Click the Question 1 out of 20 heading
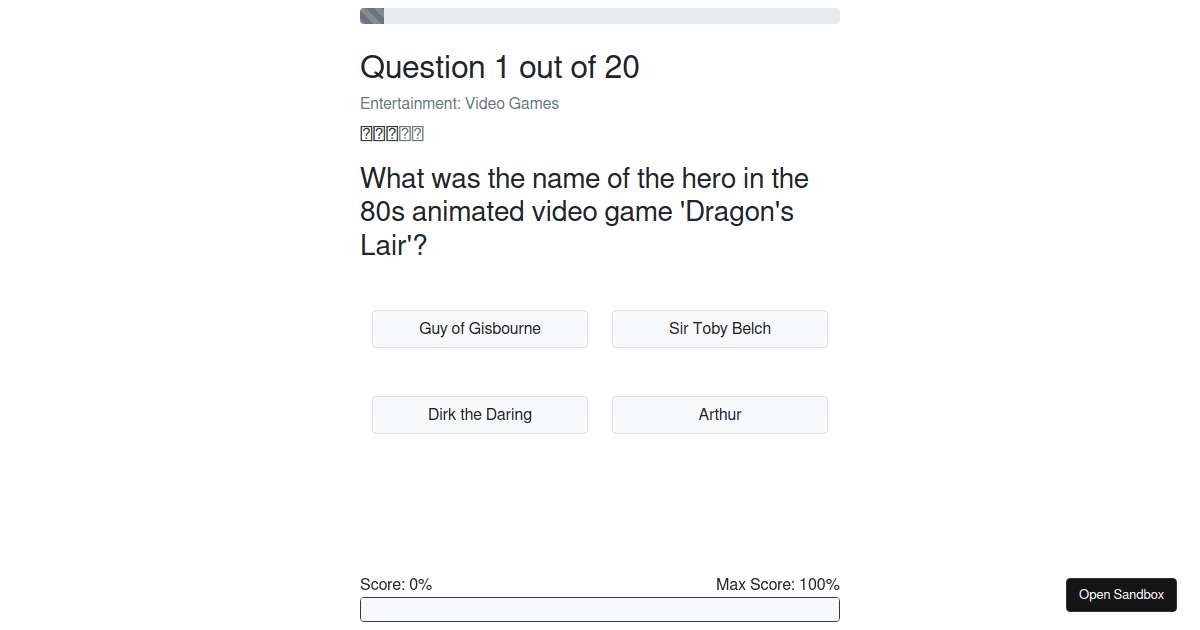The width and height of the screenshot is (1200, 630). pyautogui.click(x=500, y=67)
